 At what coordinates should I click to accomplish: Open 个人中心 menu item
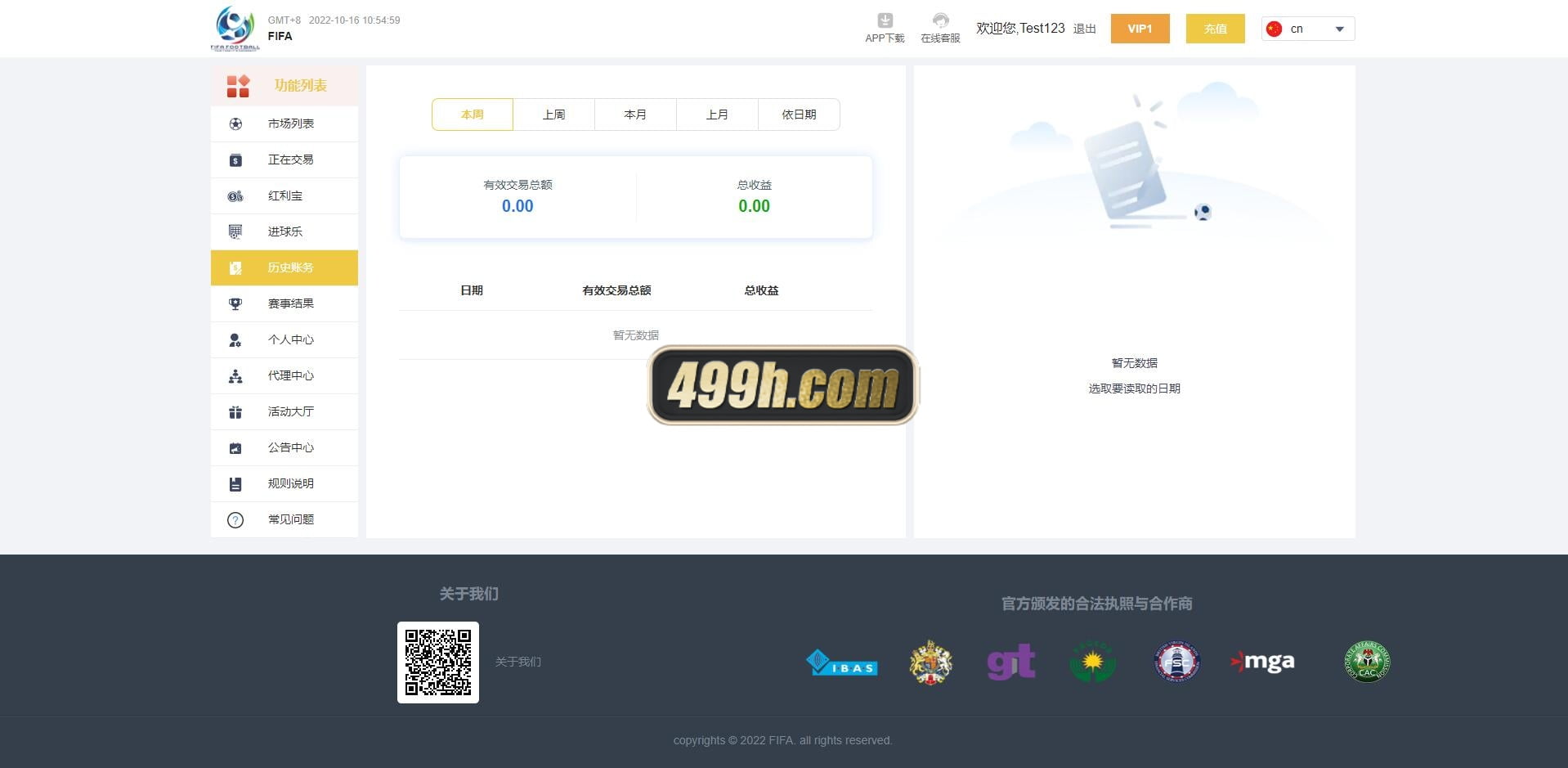[x=284, y=340]
